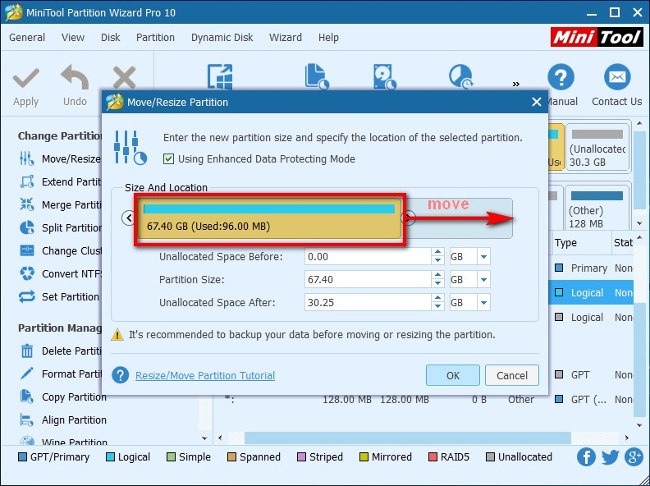Select Delete Partition trash icon

pyautogui.click(x=27, y=351)
